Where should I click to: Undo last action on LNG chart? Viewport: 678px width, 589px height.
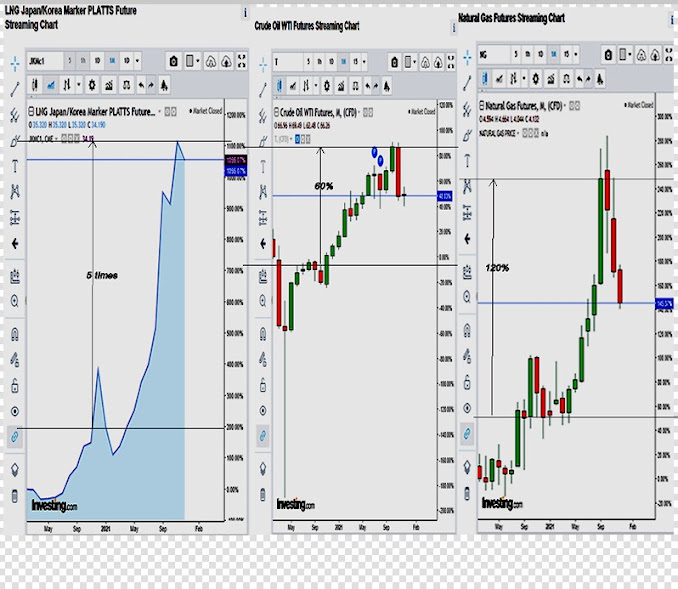(x=141, y=85)
